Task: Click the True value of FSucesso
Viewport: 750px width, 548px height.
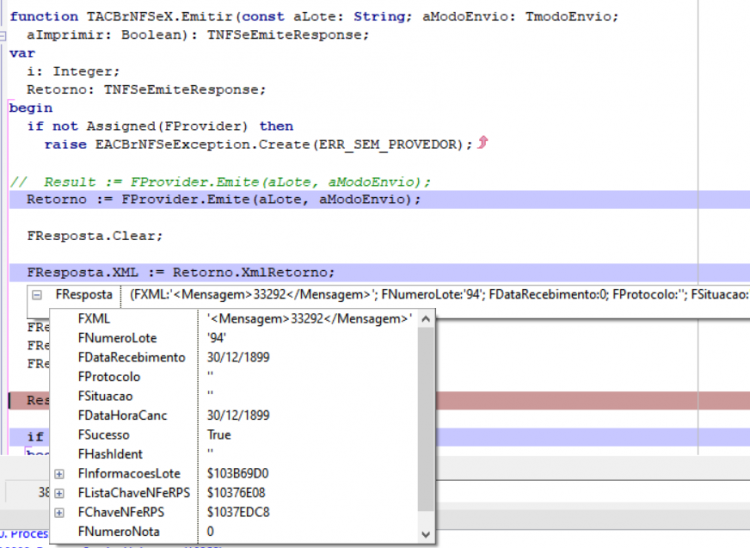Action: 219,435
